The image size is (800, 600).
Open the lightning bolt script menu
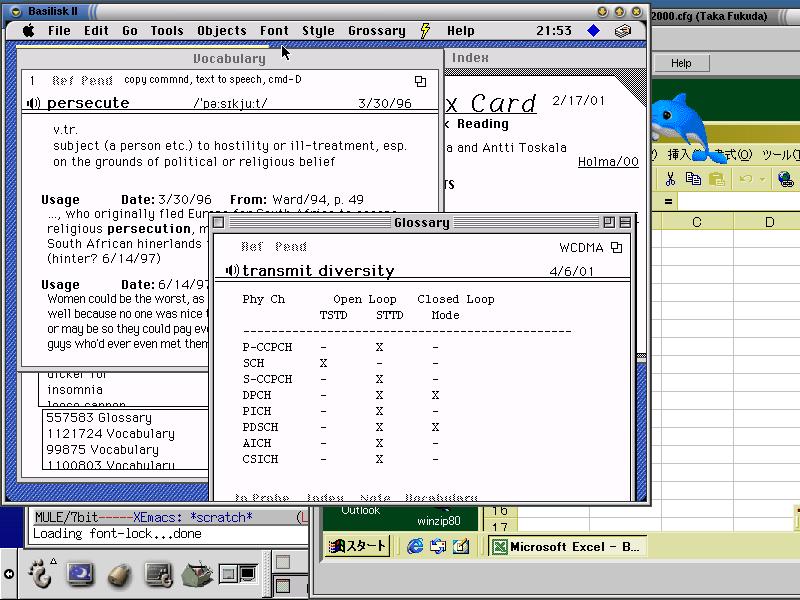click(425, 31)
